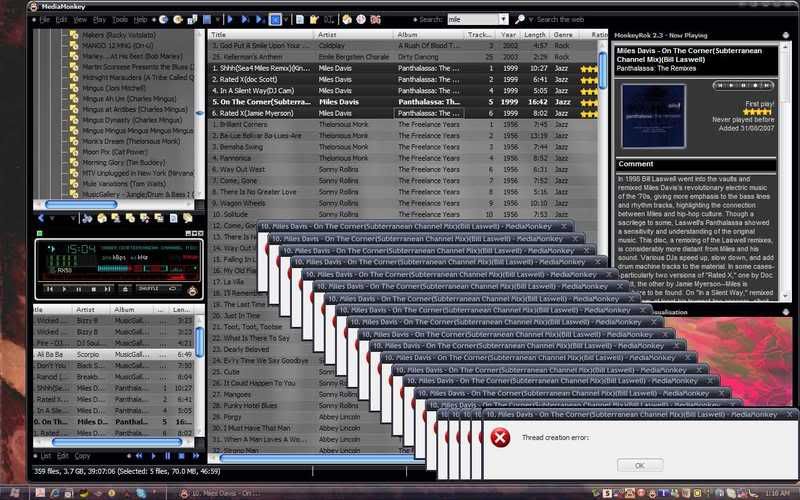Click the Copy button under the Now Playing list
The image size is (800, 500).
[82, 456]
